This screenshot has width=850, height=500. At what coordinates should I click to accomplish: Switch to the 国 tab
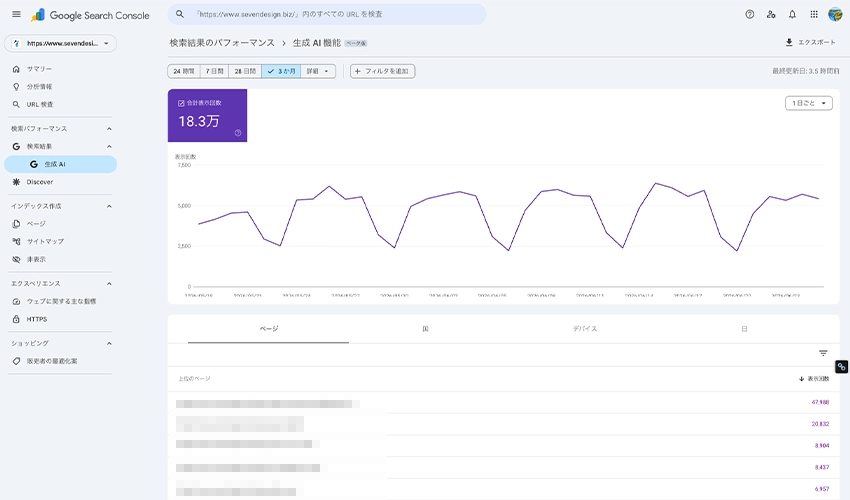click(x=426, y=329)
